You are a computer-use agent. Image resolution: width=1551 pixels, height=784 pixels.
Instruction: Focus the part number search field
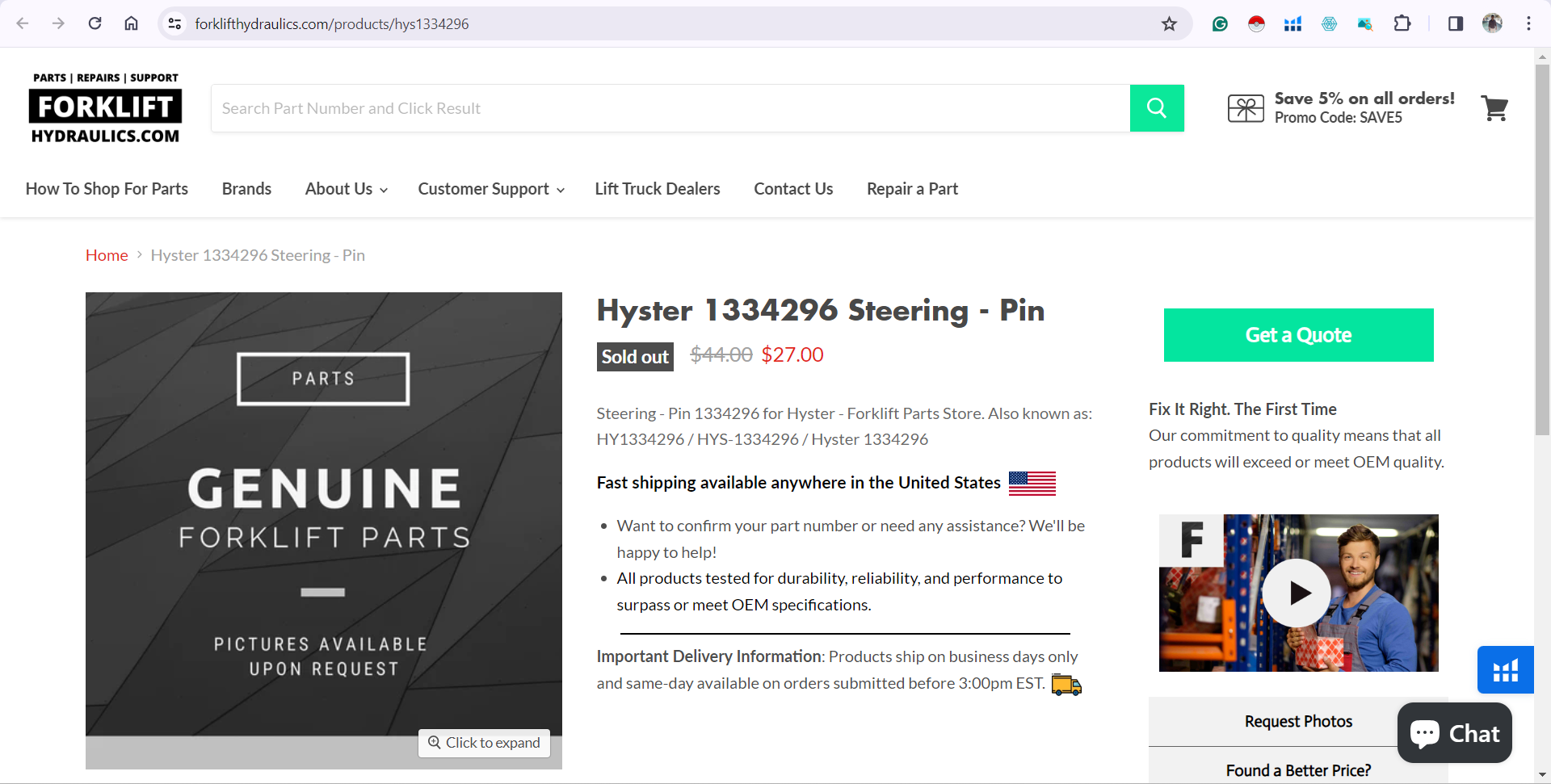pos(670,108)
